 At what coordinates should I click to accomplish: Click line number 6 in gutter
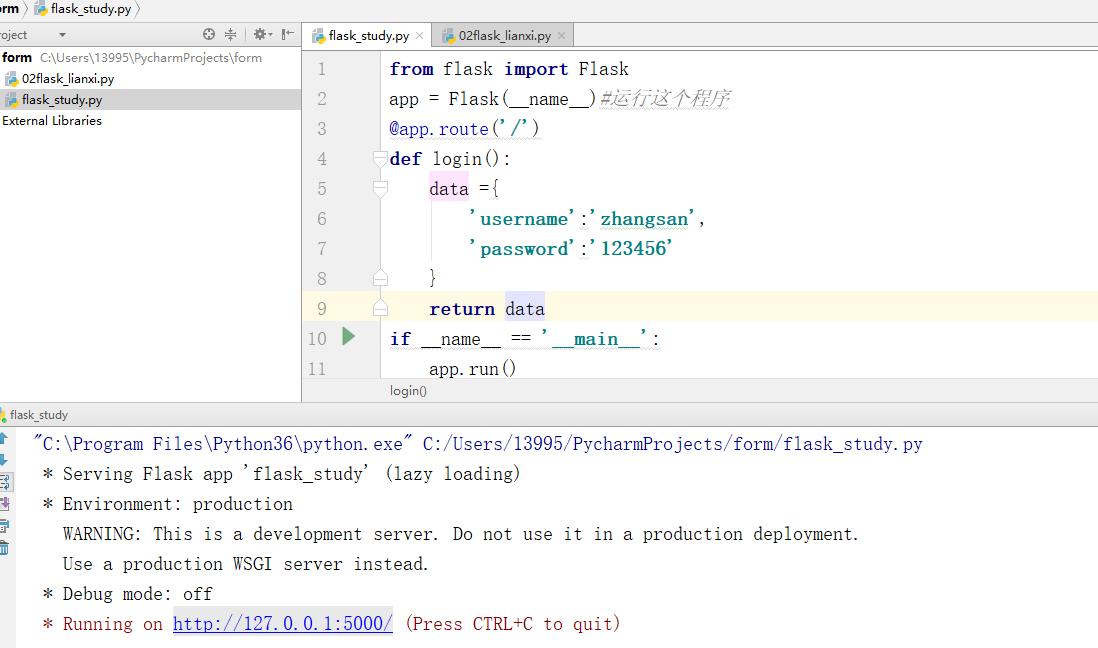[x=321, y=219]
